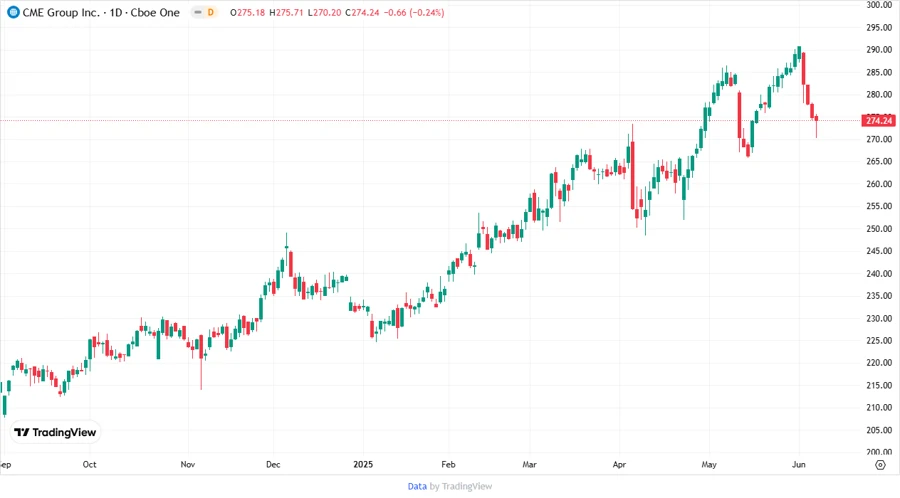Click the Jun label on the time axis
This screenshot has height=498, width=900.
click(x=798, y=464)
